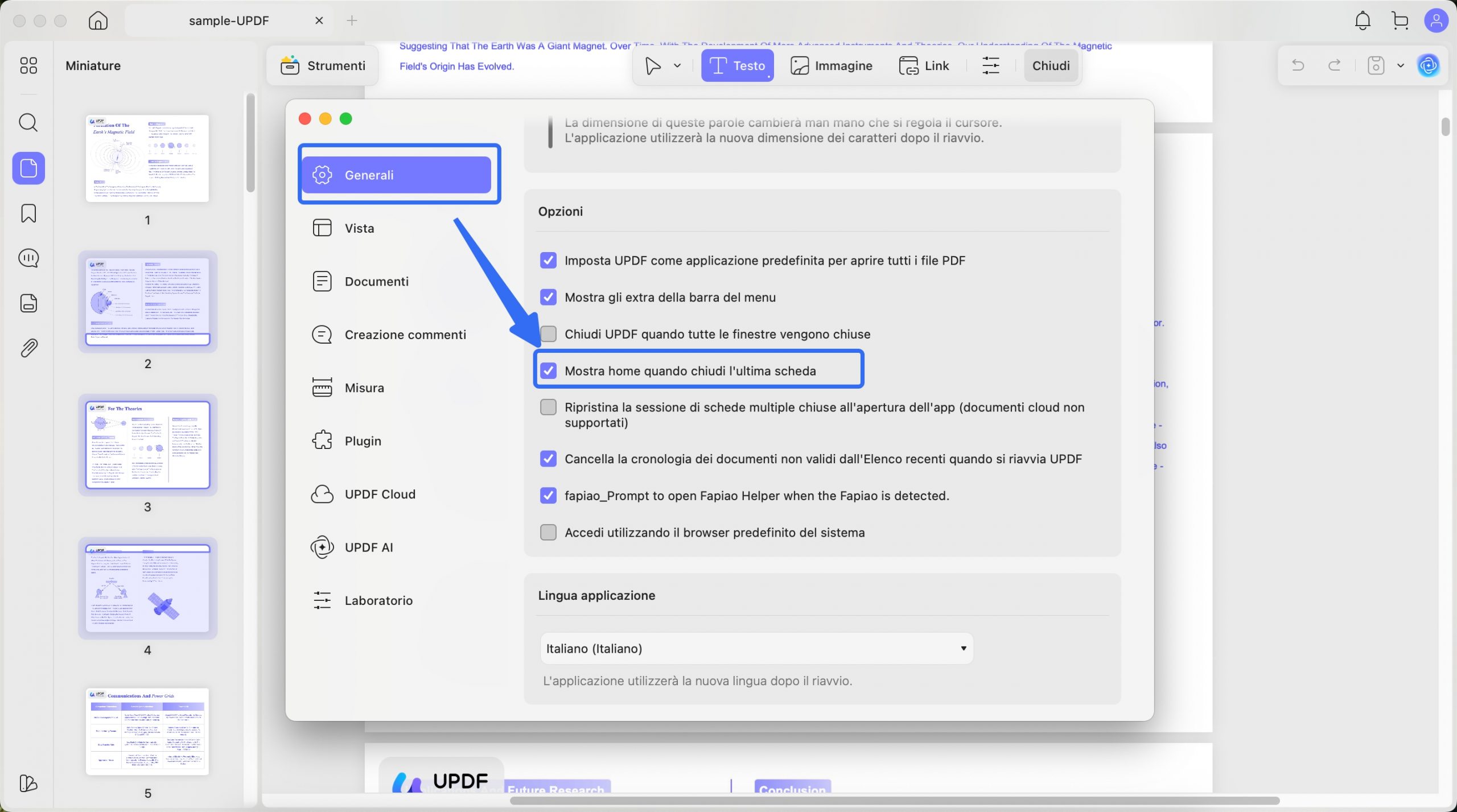The height and width of the screenshot is (812, 1457).
Task: Click the undo arrow icon
Action: tap(1298, 65)
